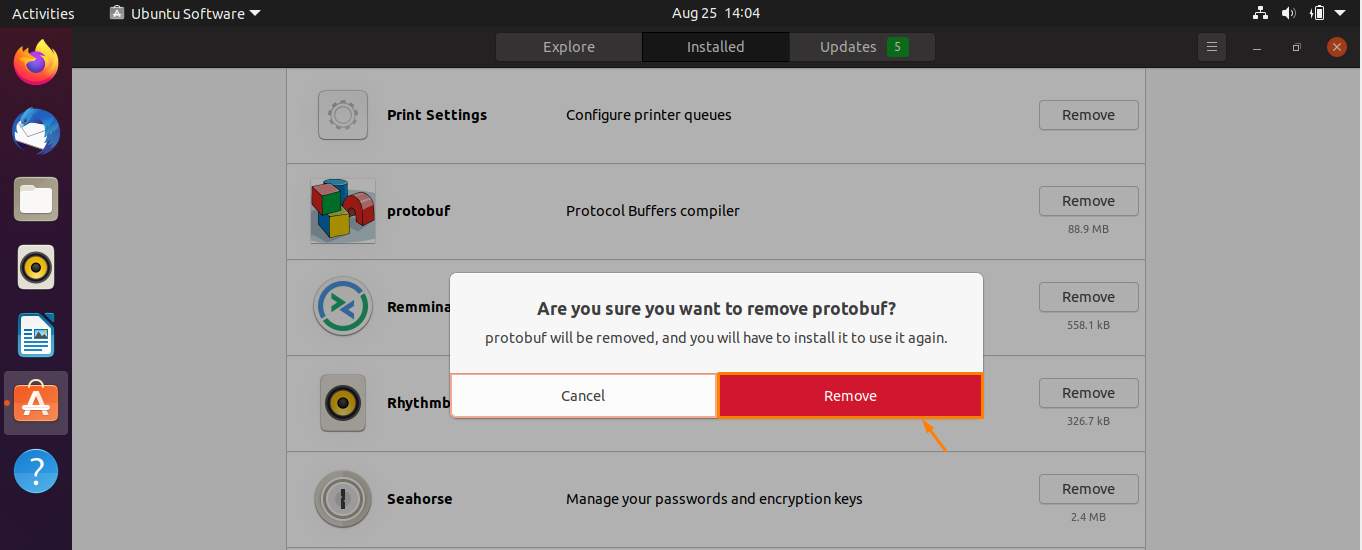Viewport: 1362px width, 550px height.
Task: Select the Installed tab
Action: (716, 47)
